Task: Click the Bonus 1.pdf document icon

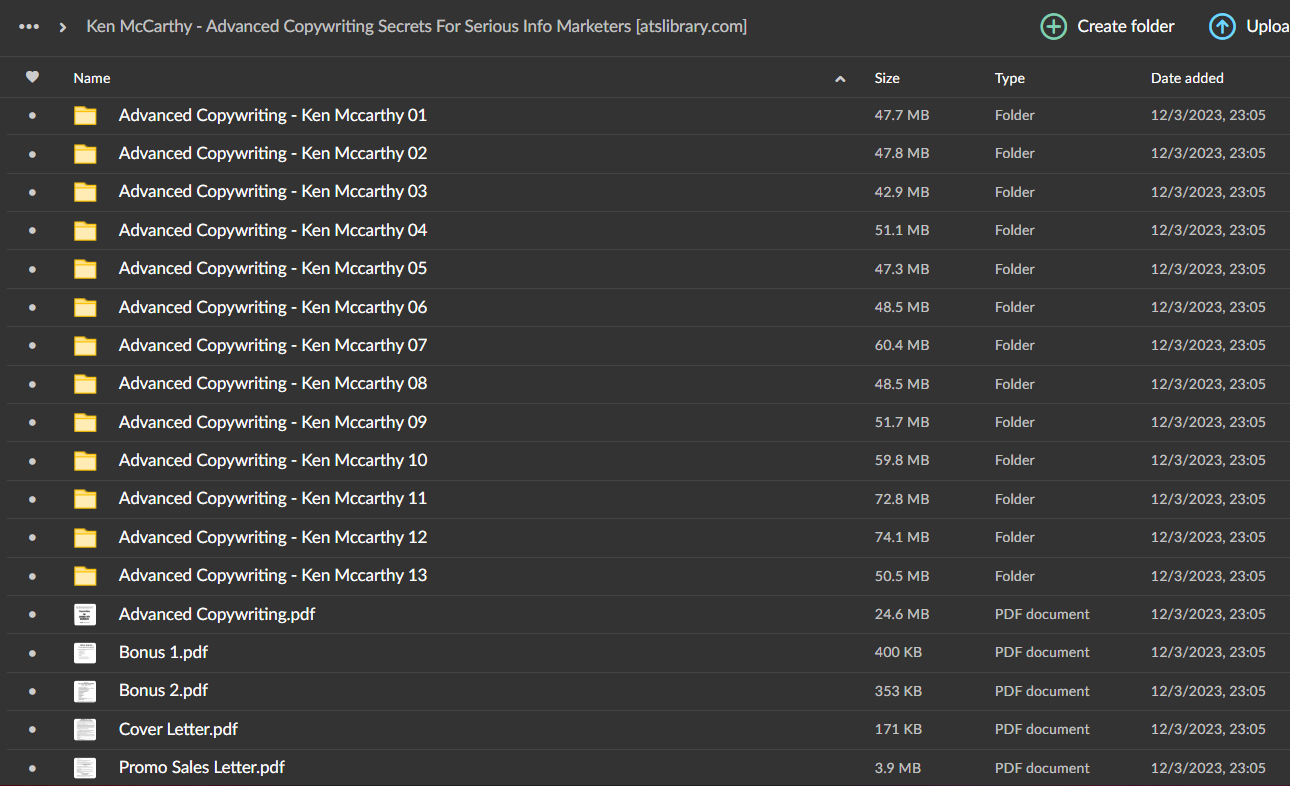Action: click(x=85, y=652)
